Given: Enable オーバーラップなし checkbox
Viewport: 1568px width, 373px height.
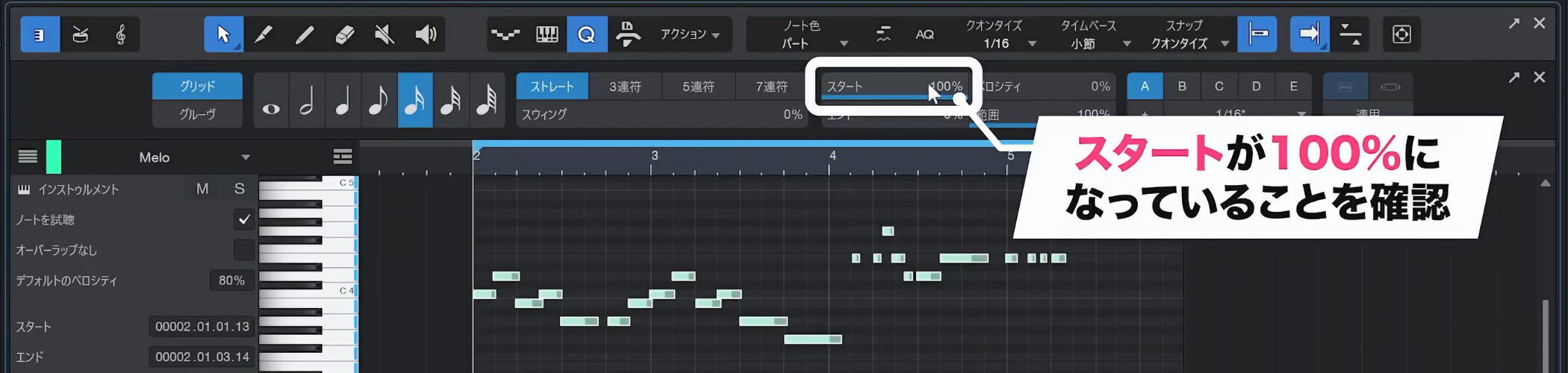Looking at the screenshot, I should 243,250.
